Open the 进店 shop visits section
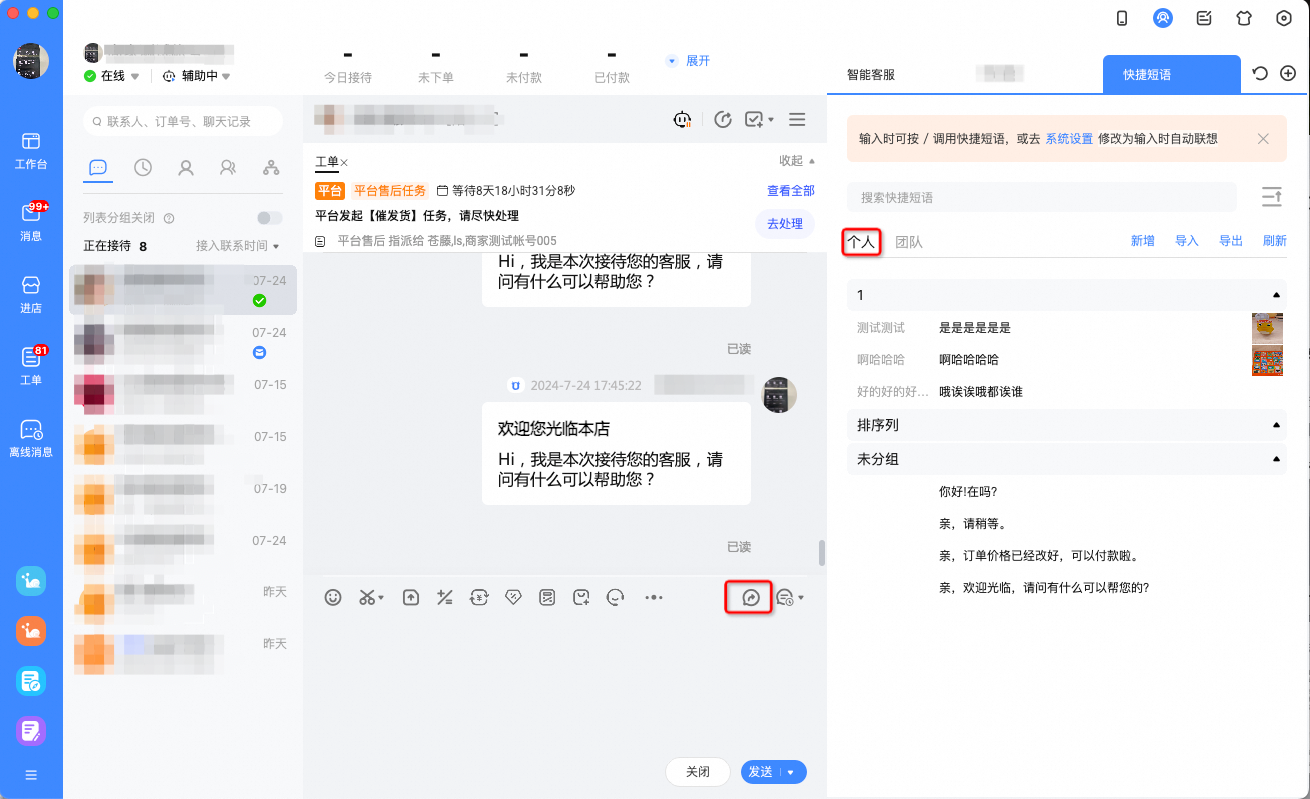This screenshot has width=1310, height=799. (31, 294)
